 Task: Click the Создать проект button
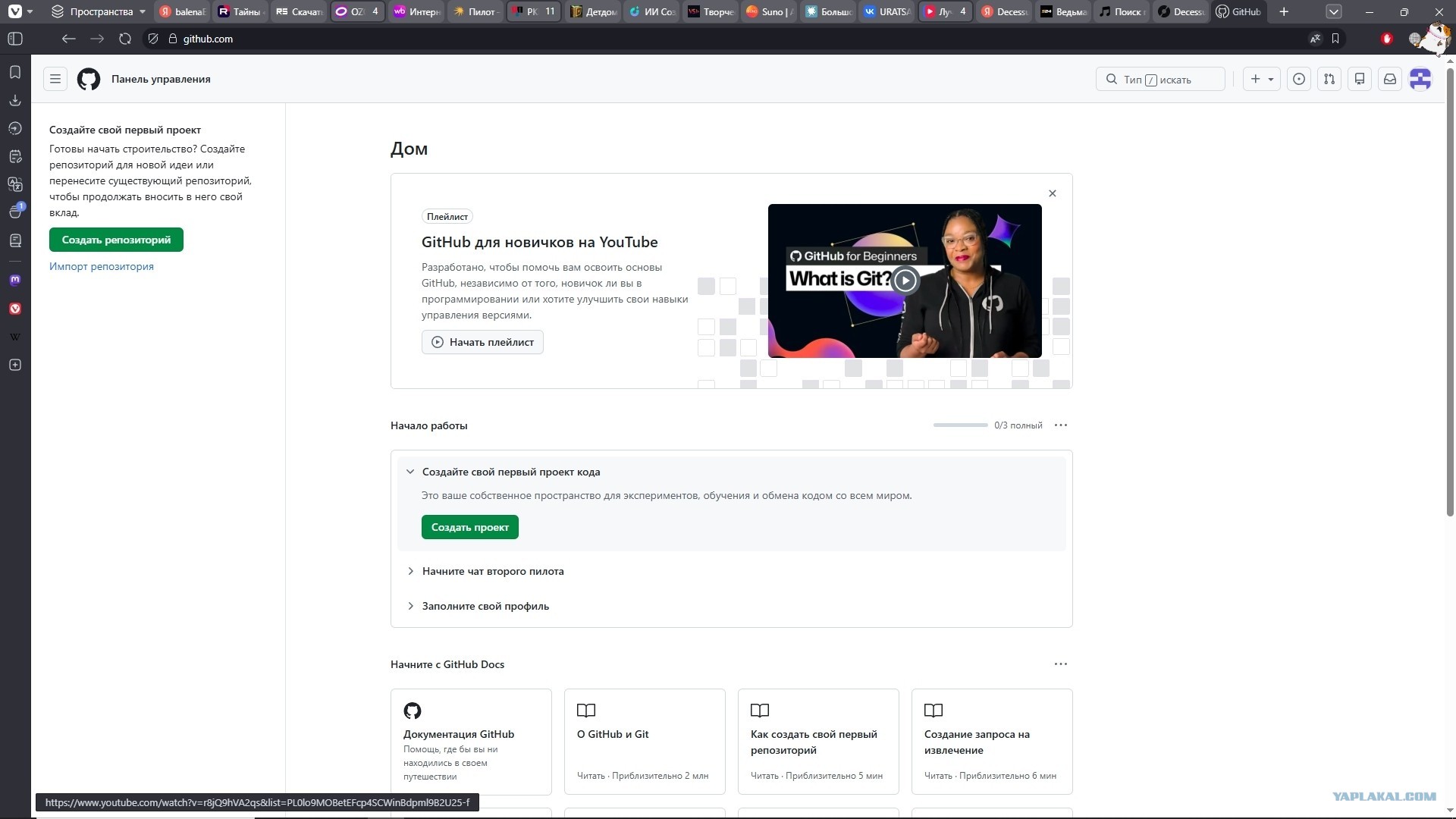click(x=470, y=527)
